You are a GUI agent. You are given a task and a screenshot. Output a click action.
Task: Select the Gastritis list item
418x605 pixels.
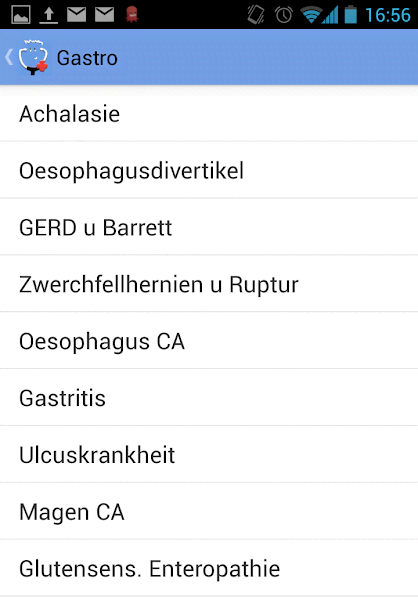209,397
